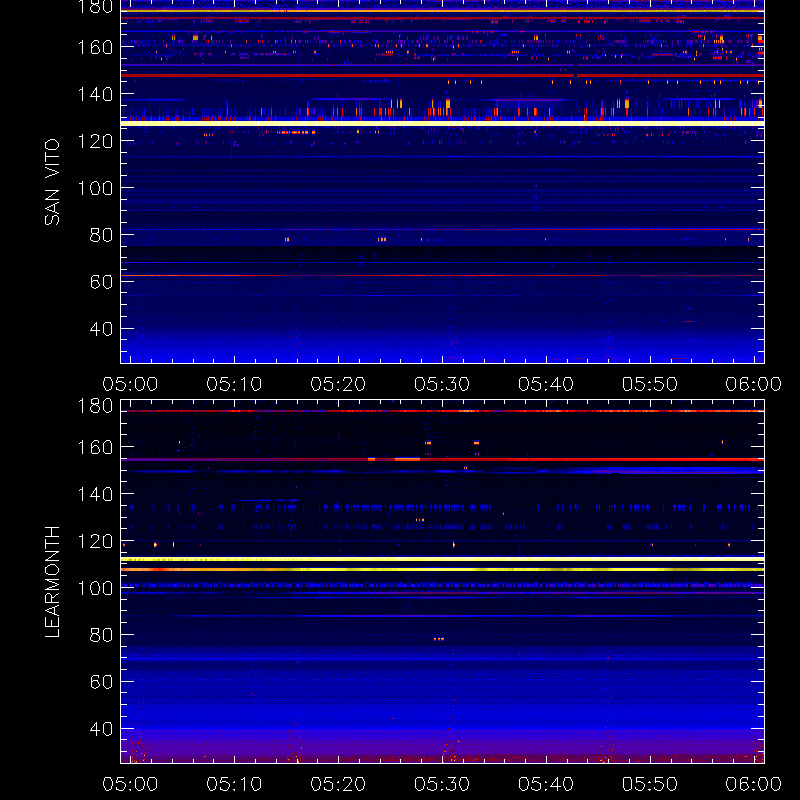Choose the 05:10 time label under LEARMONTH plot
The height and width of the screenshot is (800, 800).
pyautogui.click(x=234, y=784)
